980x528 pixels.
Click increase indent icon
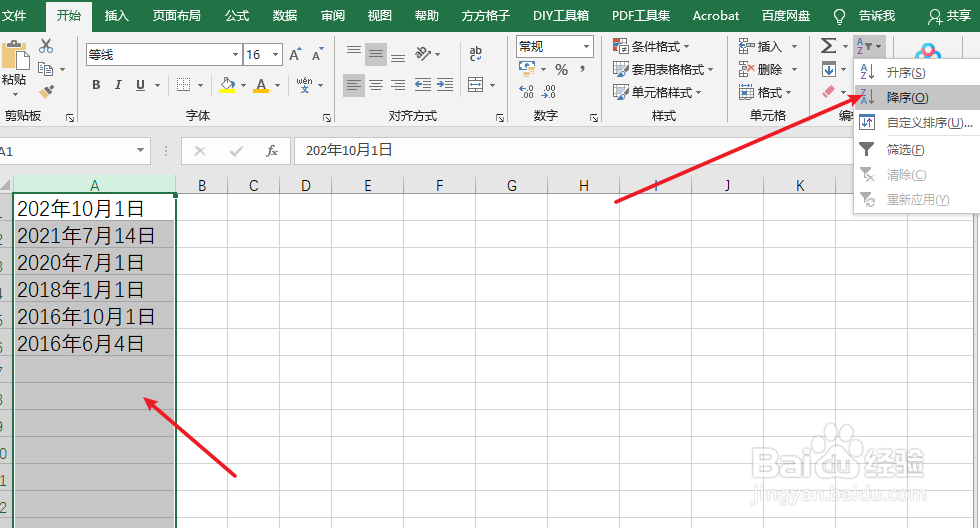point(445,85)
